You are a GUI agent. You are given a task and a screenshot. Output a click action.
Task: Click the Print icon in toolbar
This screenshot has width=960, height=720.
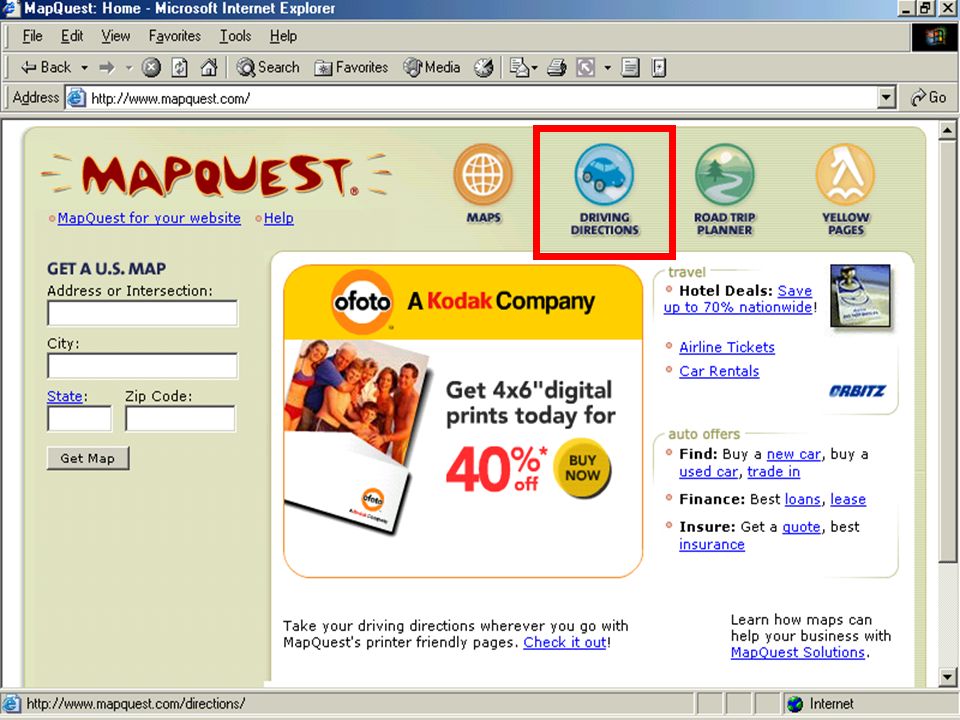(x=557, y=67)
